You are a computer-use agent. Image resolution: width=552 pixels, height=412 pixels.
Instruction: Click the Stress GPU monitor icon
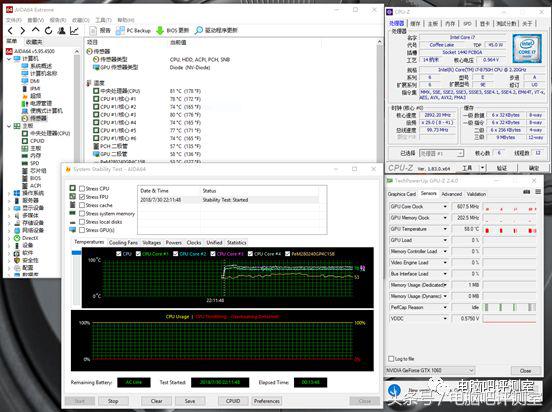click(x=73, y=230)
